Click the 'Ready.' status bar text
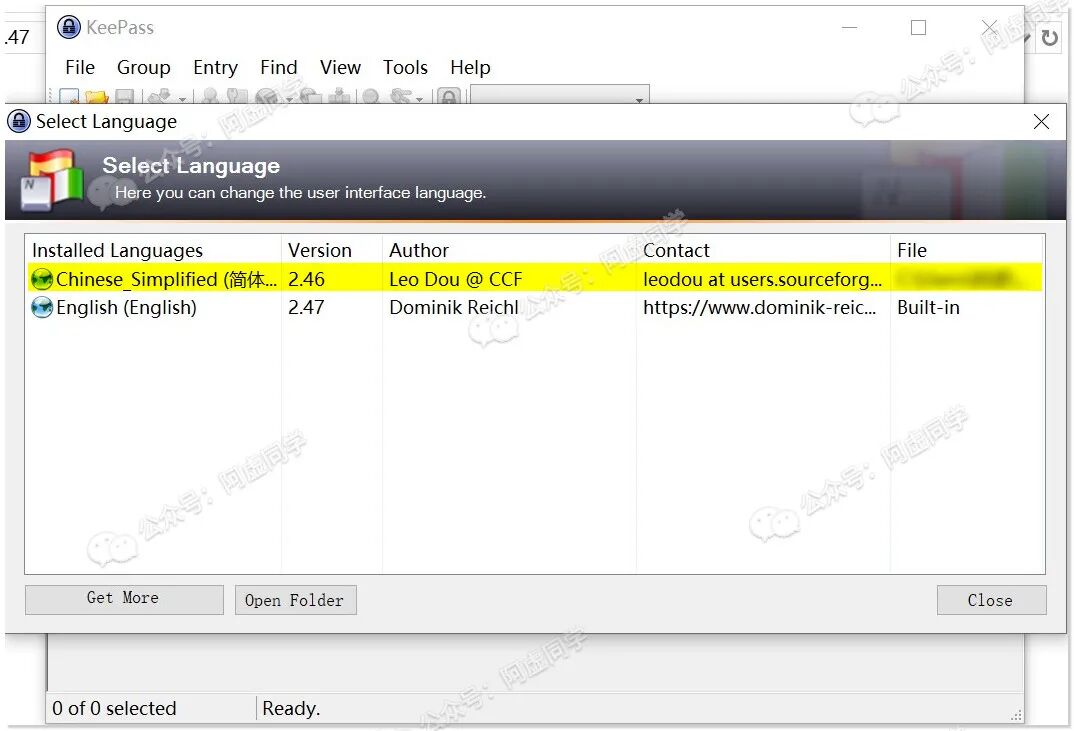Screen dimensions: 1074x731 pyautogui.click(x=291, y=708)
